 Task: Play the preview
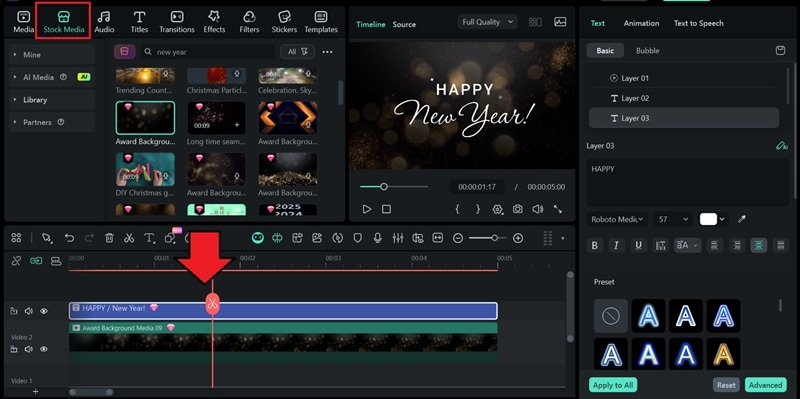(x=366, y=209)
